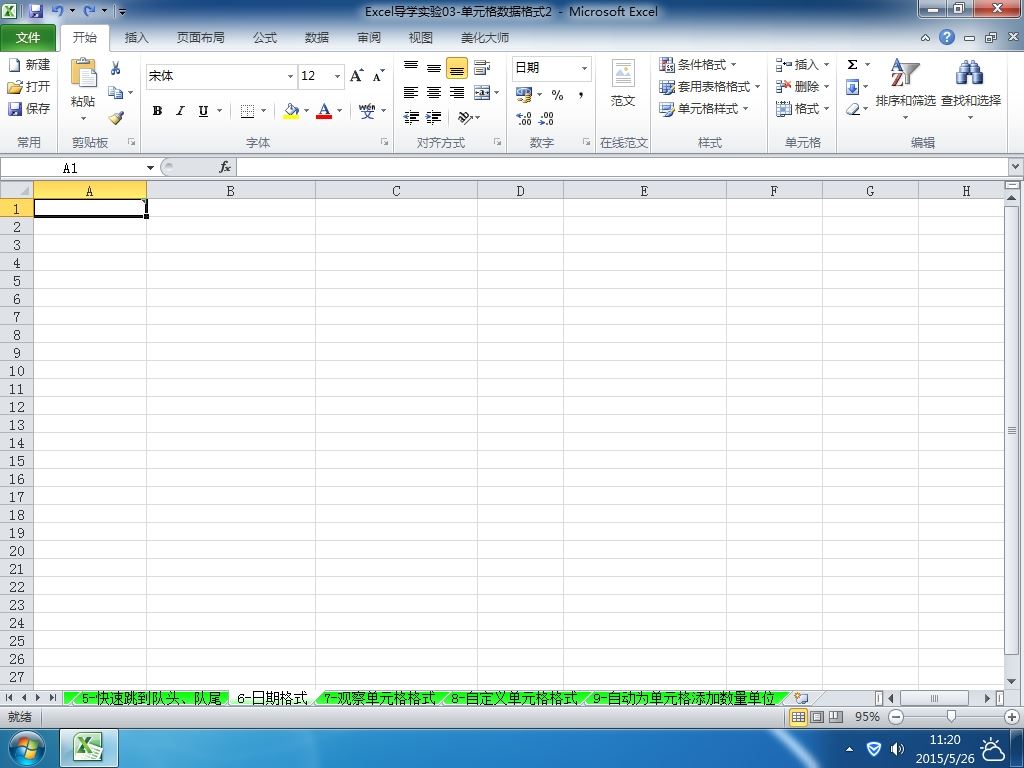1024x768 pixels.
Task: Click the wén phonetic guide icon
Action: coord(367,111)
